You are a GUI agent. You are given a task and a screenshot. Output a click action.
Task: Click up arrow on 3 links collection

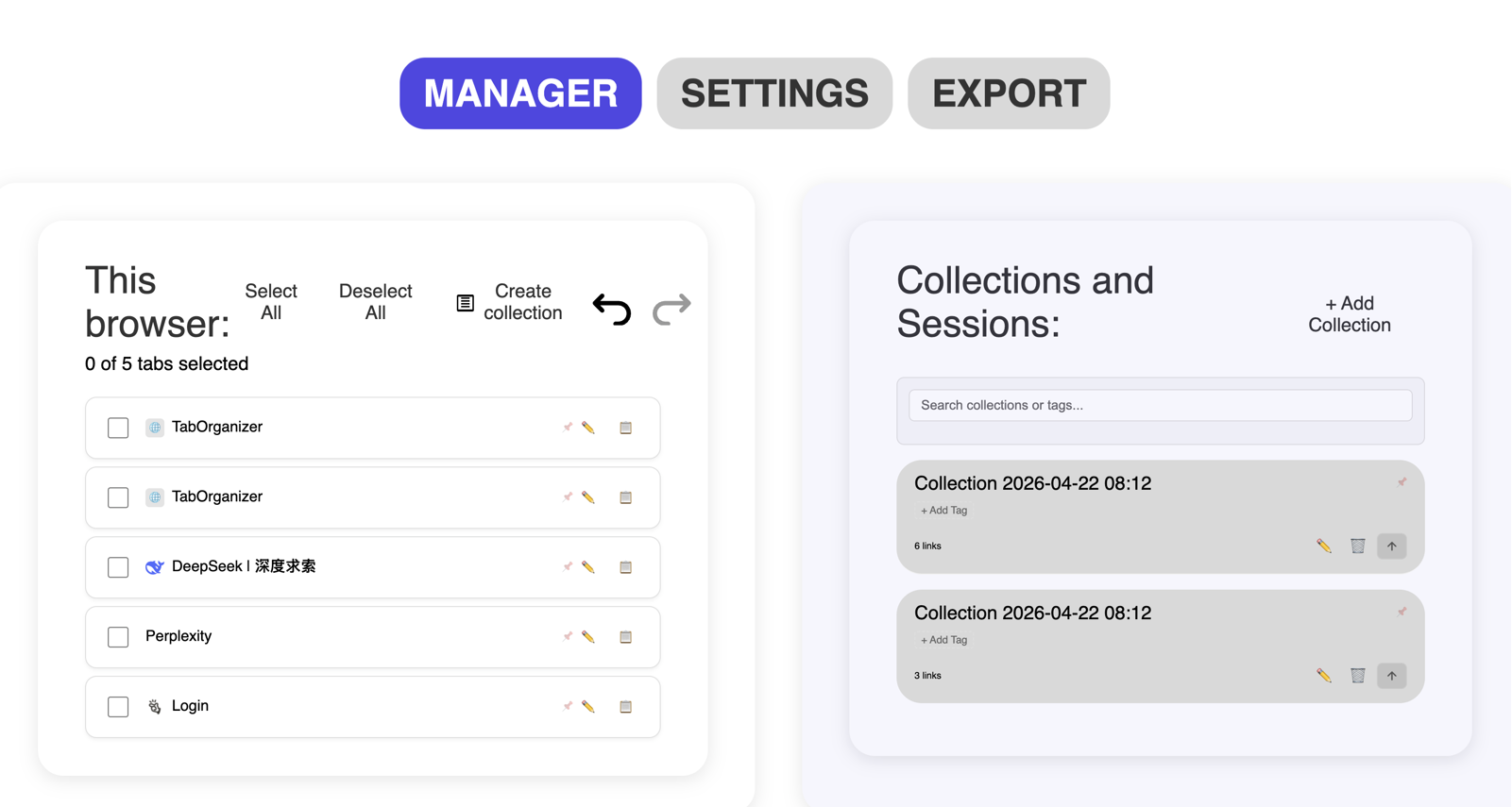coord(1392,676)
